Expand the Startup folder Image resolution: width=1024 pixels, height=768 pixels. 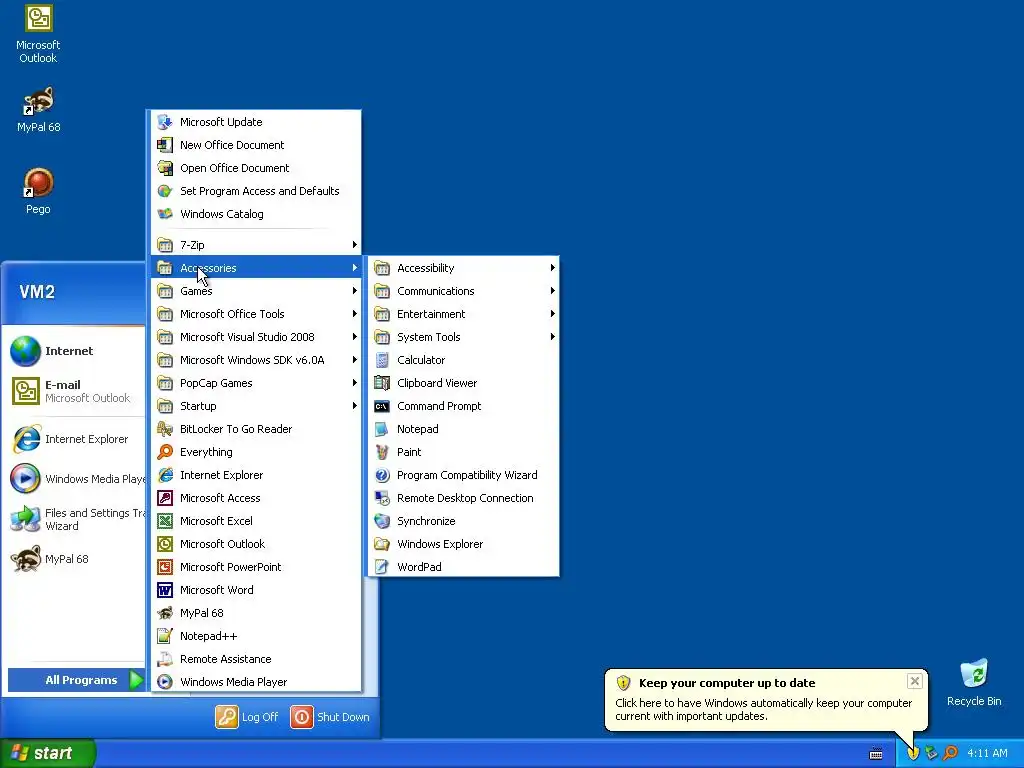click(255, 406)
